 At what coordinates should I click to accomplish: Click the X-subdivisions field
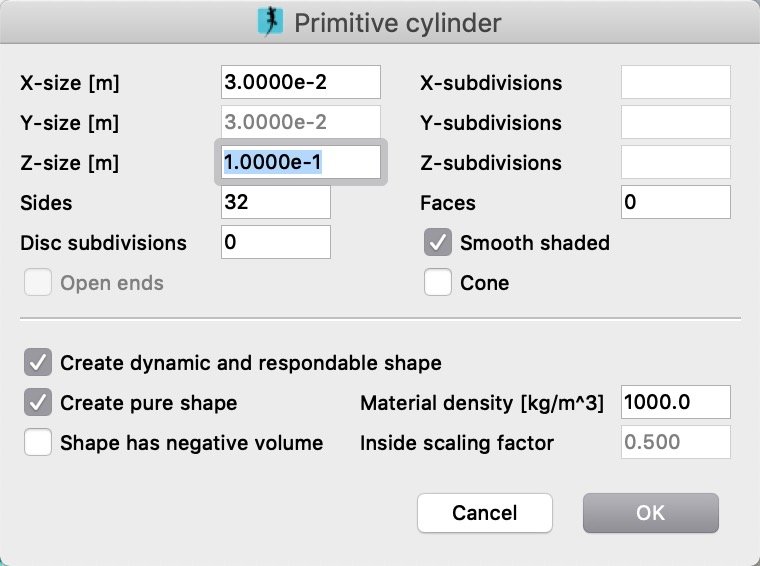coord(676,82)
